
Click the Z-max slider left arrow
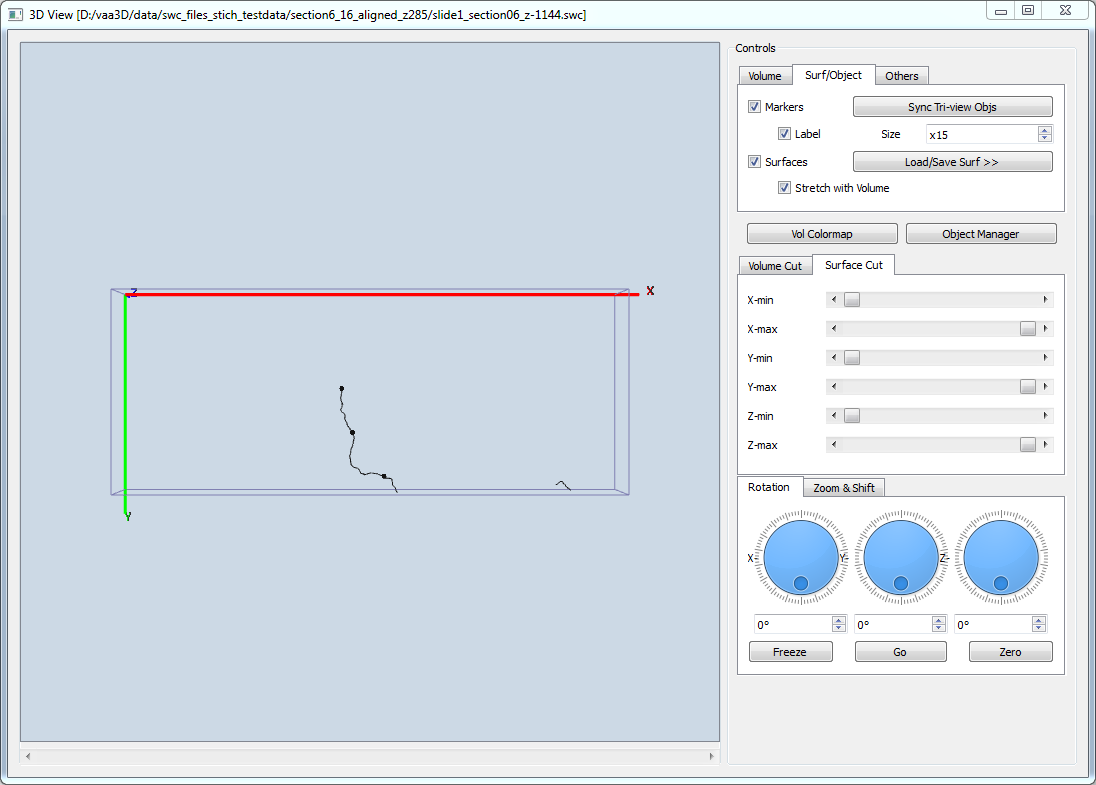(834, 445)
